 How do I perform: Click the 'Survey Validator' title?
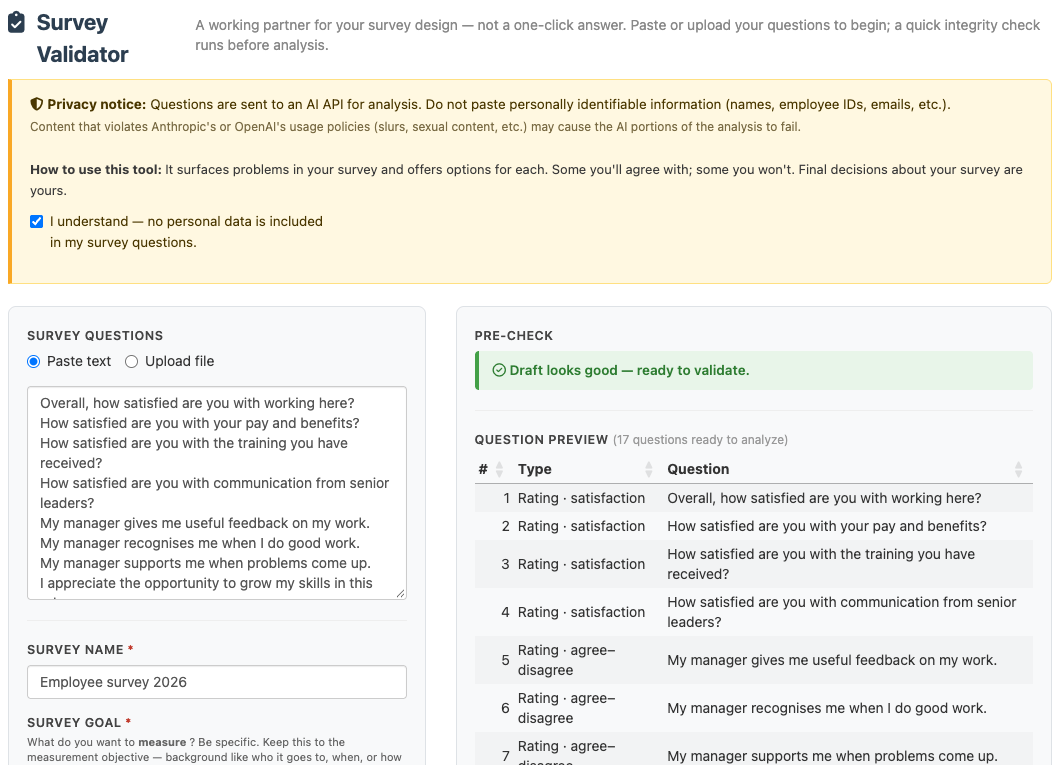click(x=82, y=39)
